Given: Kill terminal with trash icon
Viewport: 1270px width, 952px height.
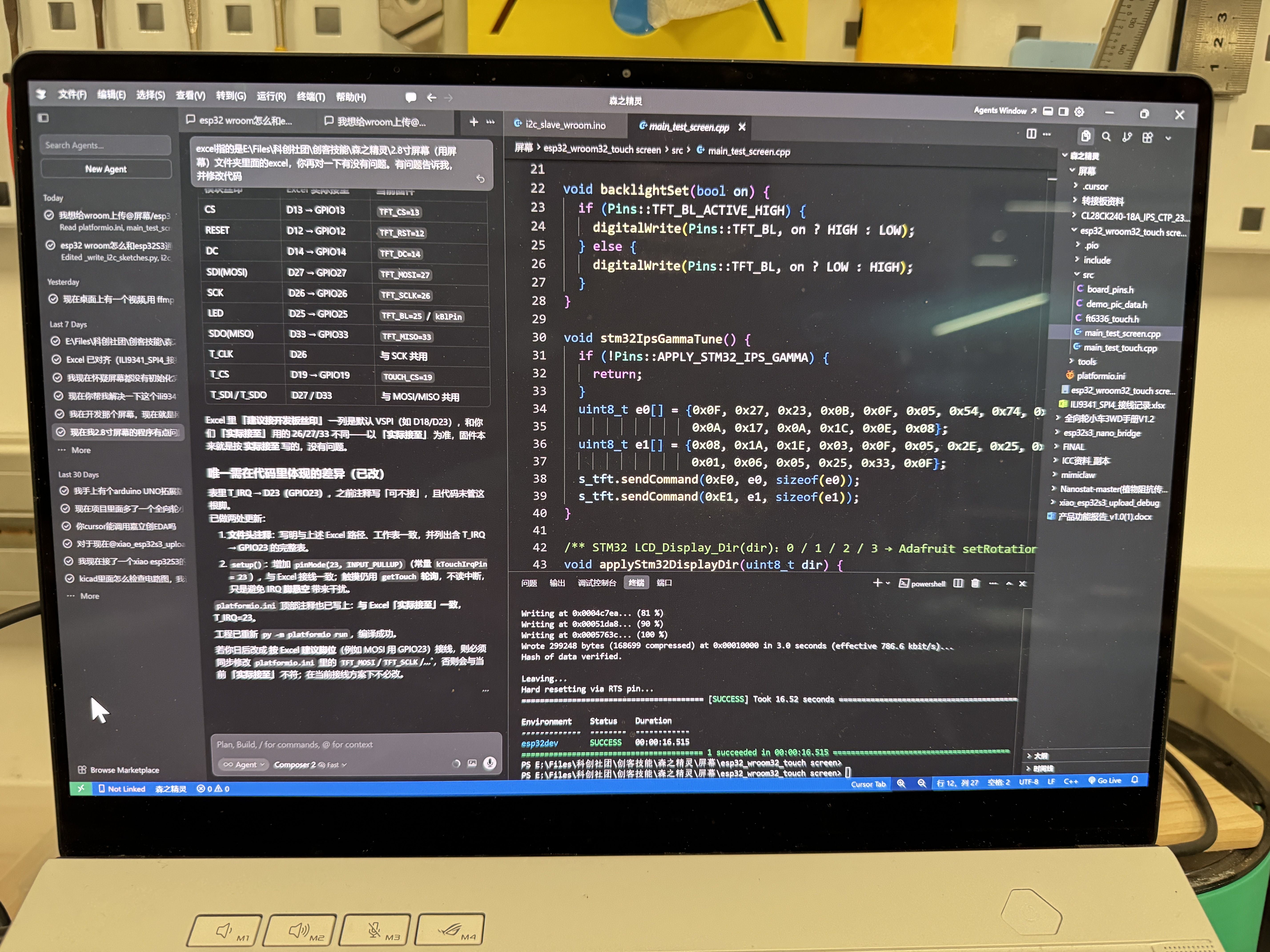Looking at the screenshot, I should click(x=975, y=583).
